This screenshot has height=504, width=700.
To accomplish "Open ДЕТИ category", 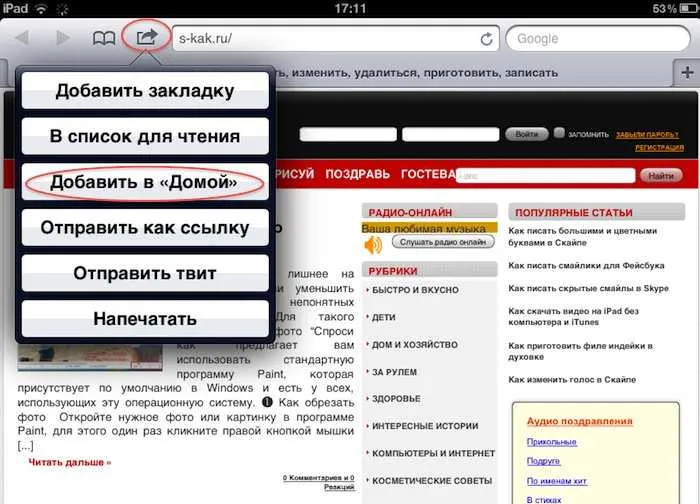I will 383,317.
